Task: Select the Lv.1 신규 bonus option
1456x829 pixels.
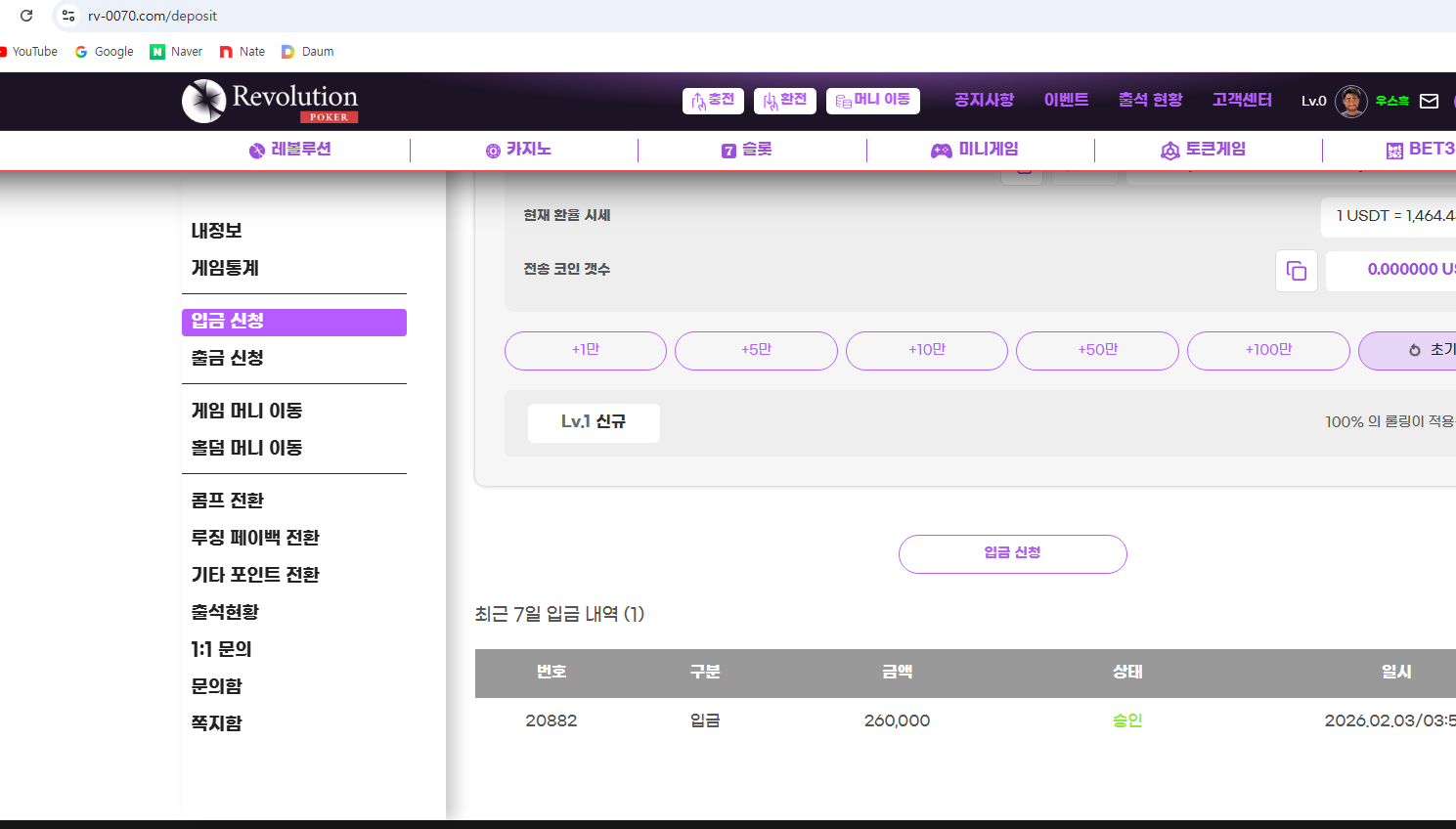Action: (x=594, y=422)
